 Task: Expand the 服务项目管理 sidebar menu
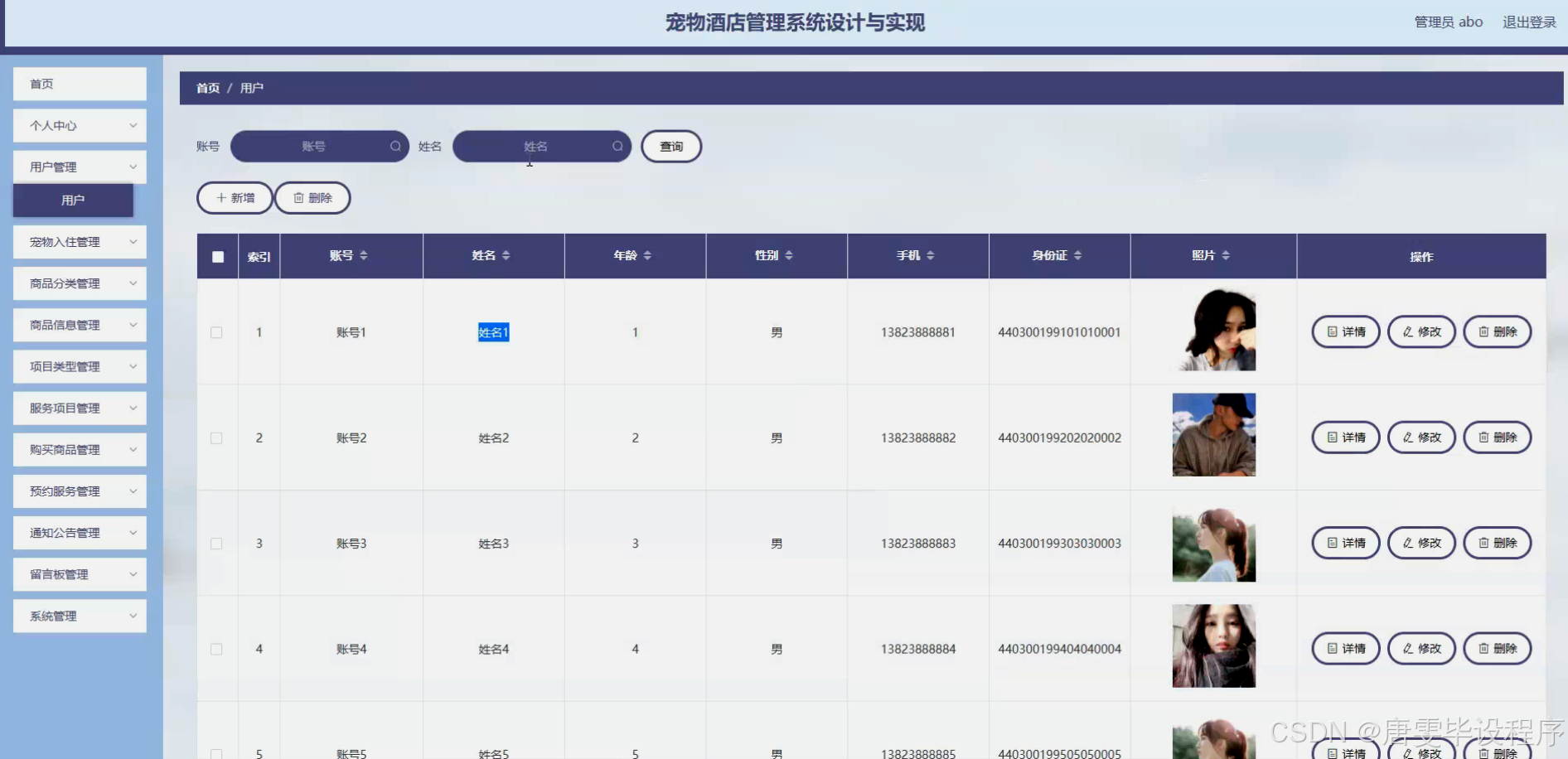pos(80,408)
